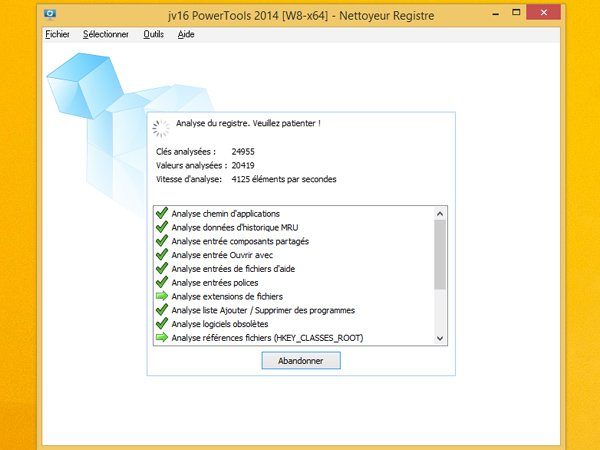Click checkmark beside Analyse chemin d'applications

tap(162, 213)
